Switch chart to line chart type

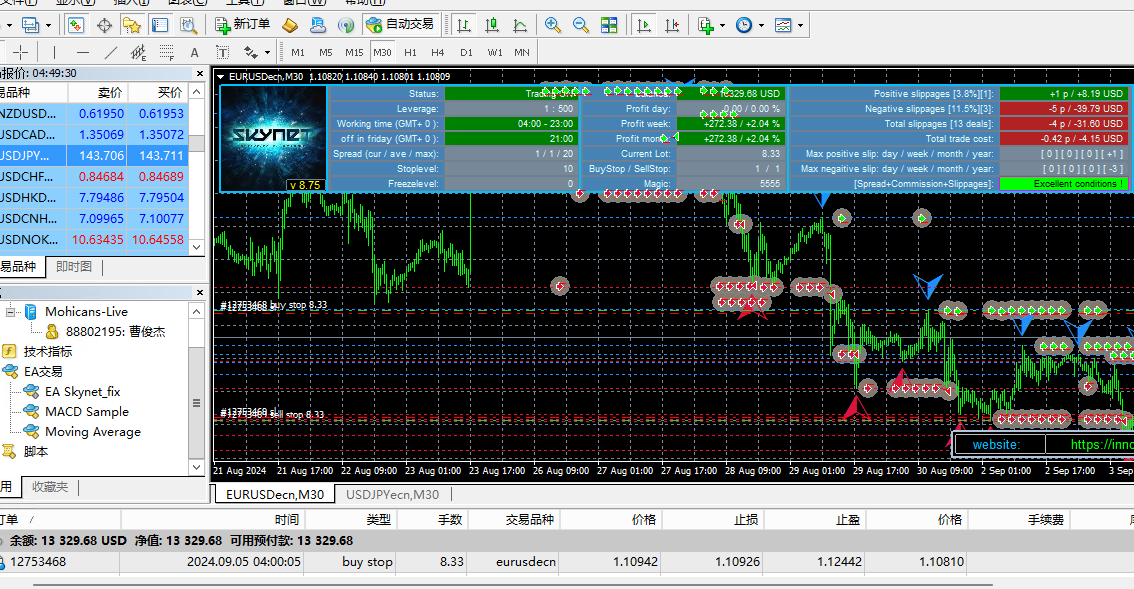(520, 25)
